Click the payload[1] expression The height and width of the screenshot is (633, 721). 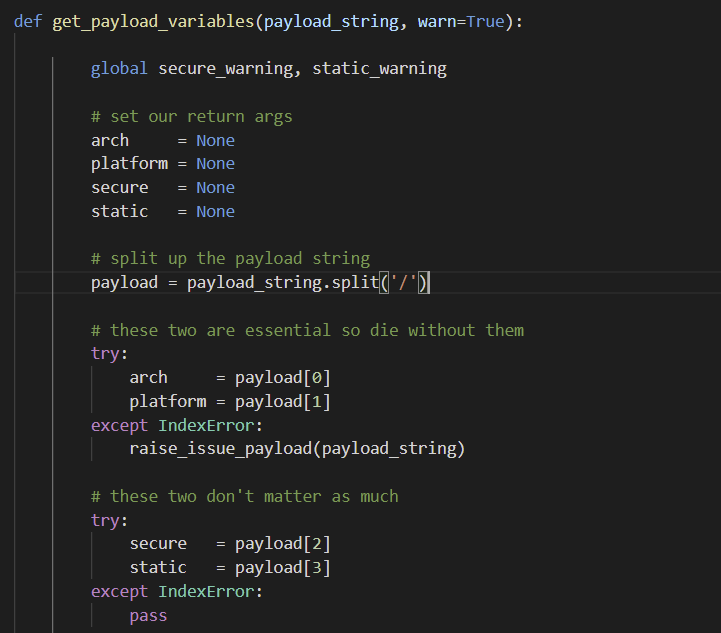283,402
